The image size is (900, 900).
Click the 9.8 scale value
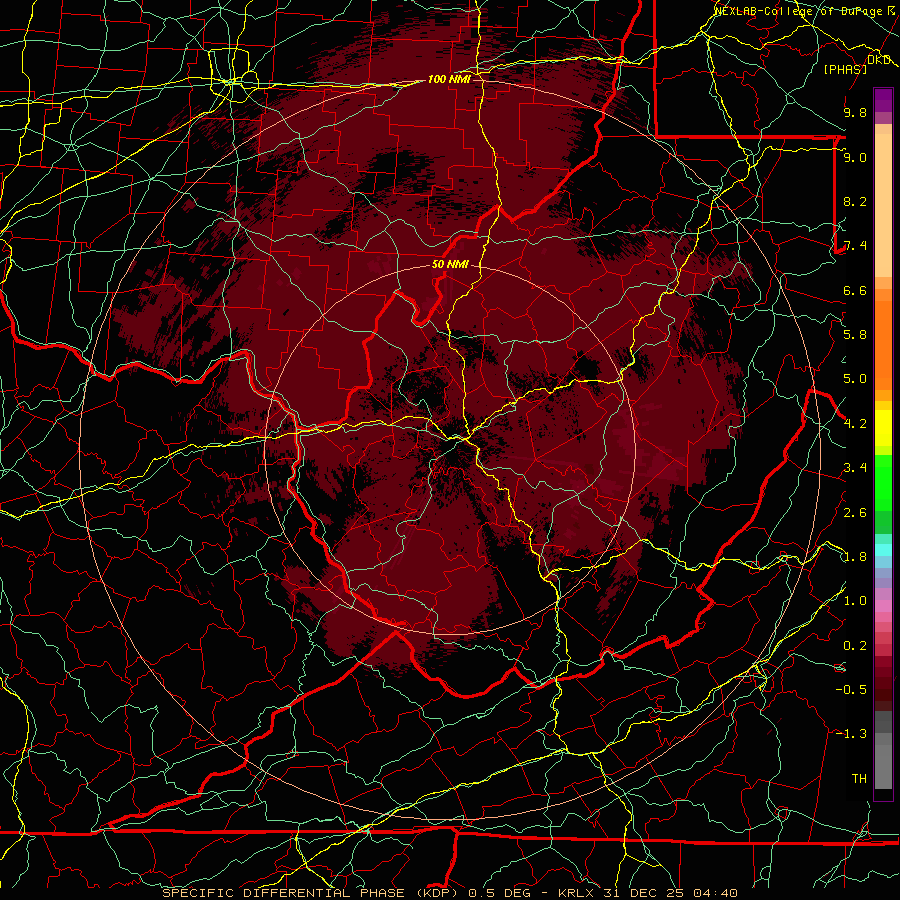pyautogui.click(x=855, y=112)
